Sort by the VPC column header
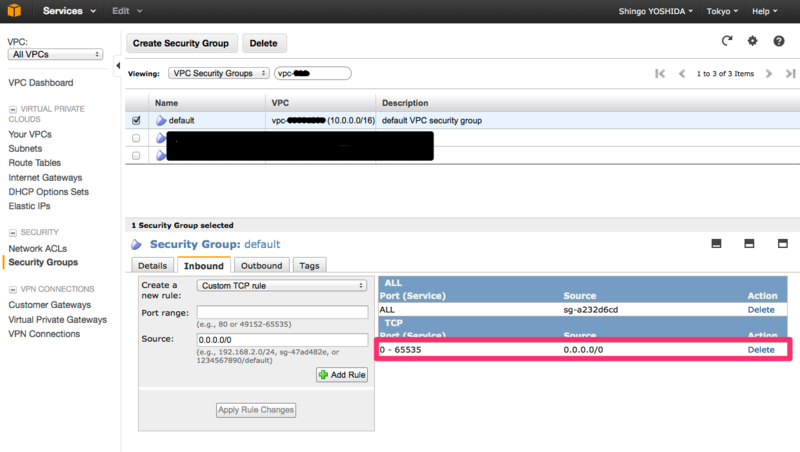 (x=280, y=103)
